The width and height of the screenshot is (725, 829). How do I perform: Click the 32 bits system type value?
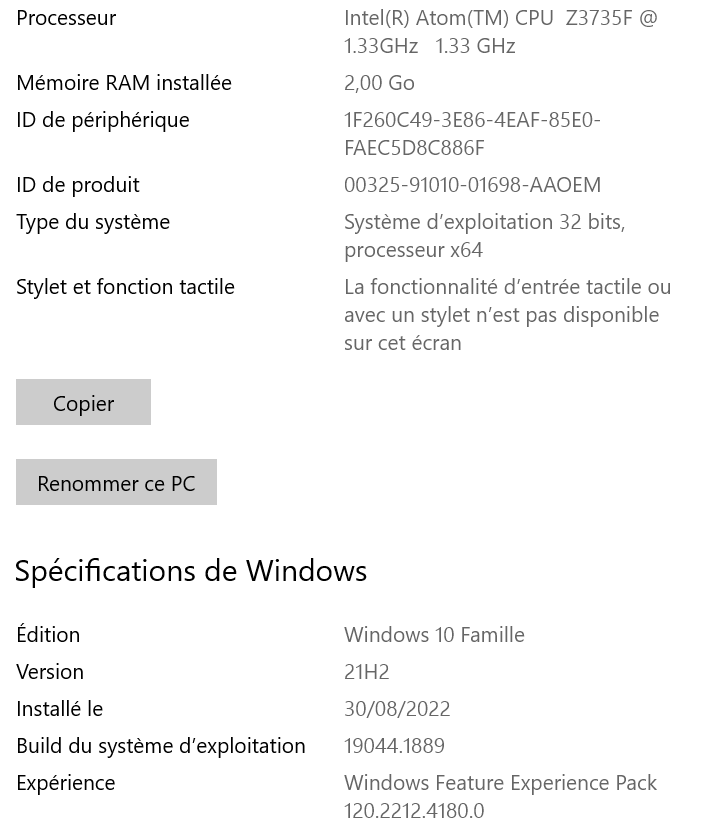point(484,235)
